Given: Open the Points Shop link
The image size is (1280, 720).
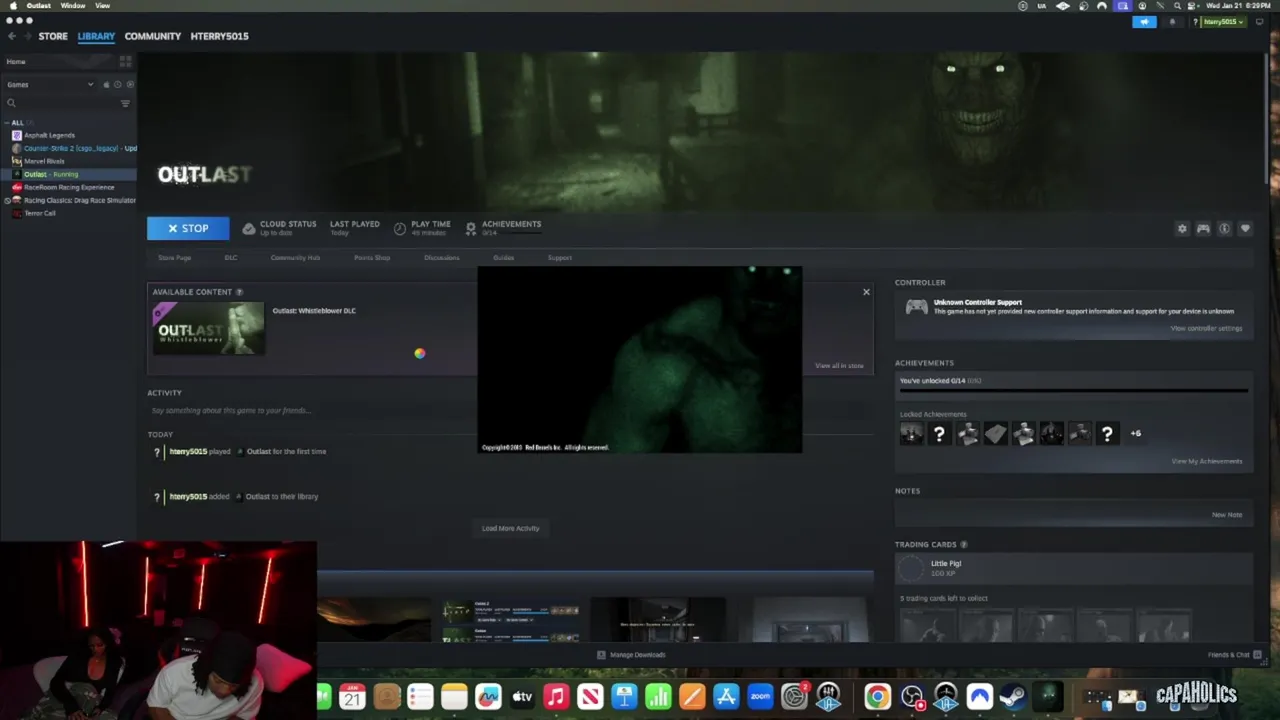Looking at the screenshot, I should (372, 258).
